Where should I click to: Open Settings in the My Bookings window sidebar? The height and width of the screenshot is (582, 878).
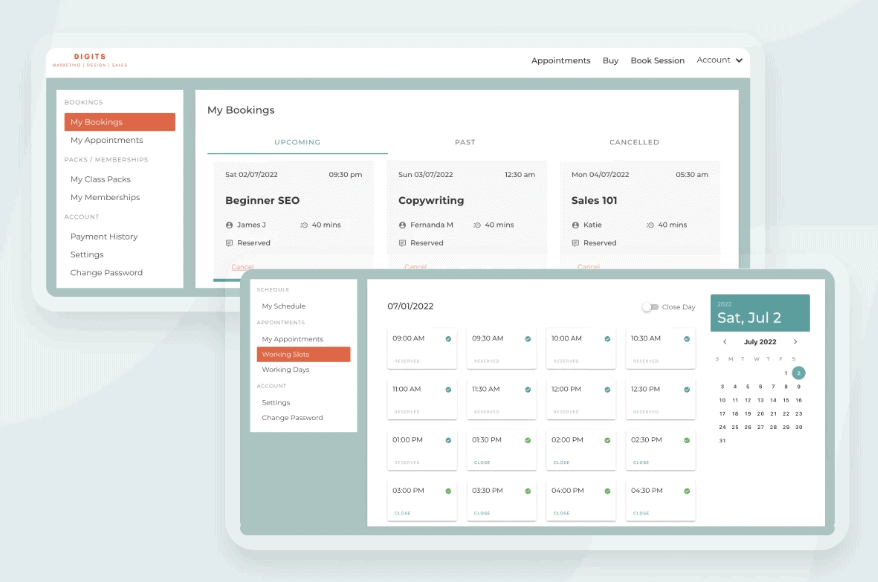[87, 254]
